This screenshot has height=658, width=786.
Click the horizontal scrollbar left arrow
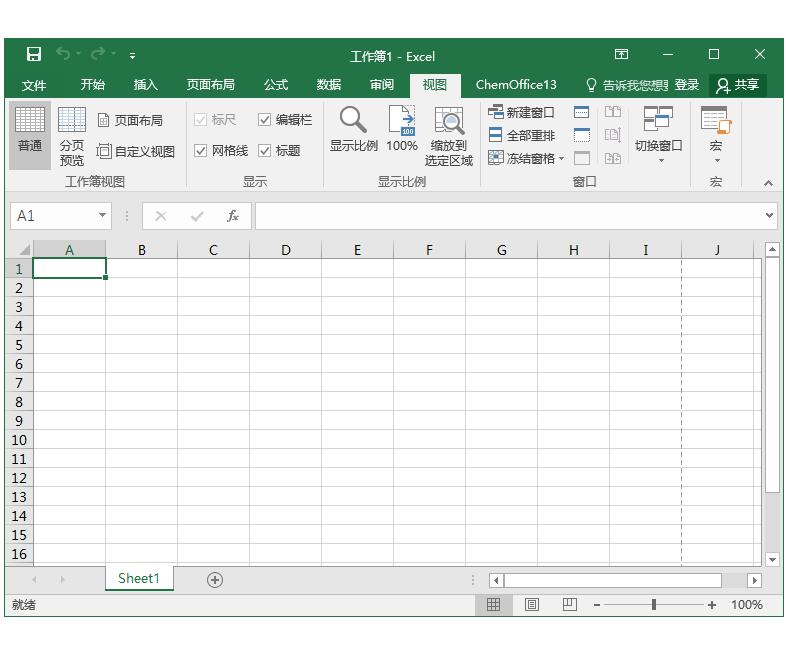496,580
